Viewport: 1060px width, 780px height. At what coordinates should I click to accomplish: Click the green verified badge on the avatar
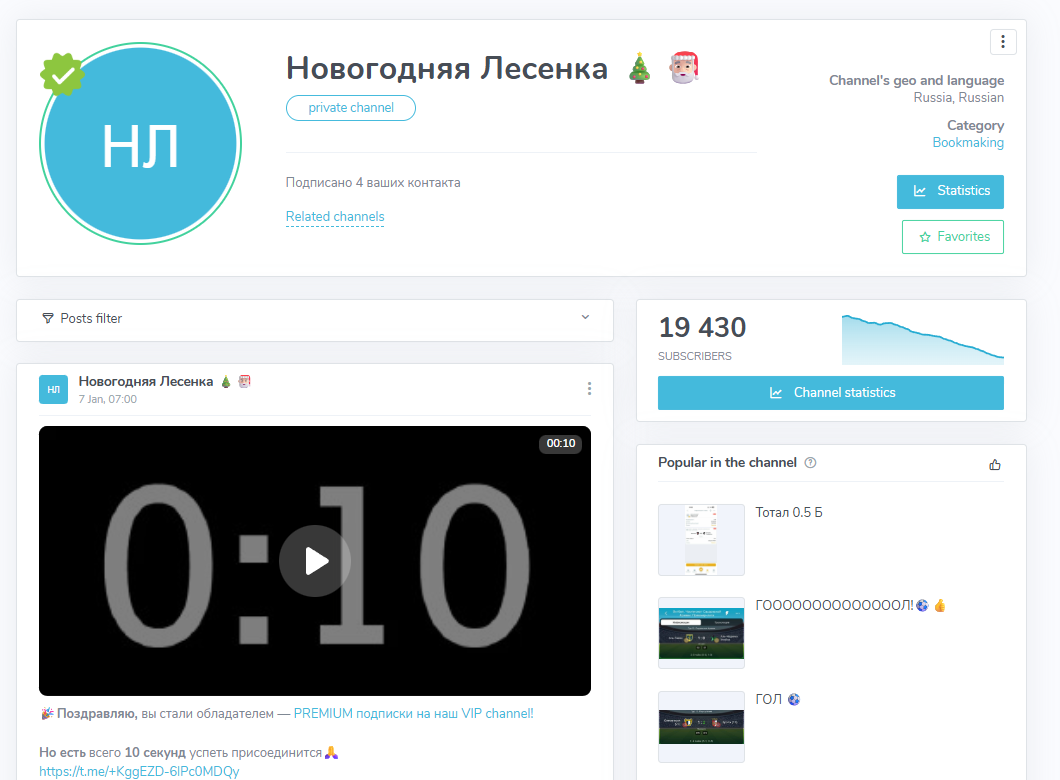(x=63, y=74)
